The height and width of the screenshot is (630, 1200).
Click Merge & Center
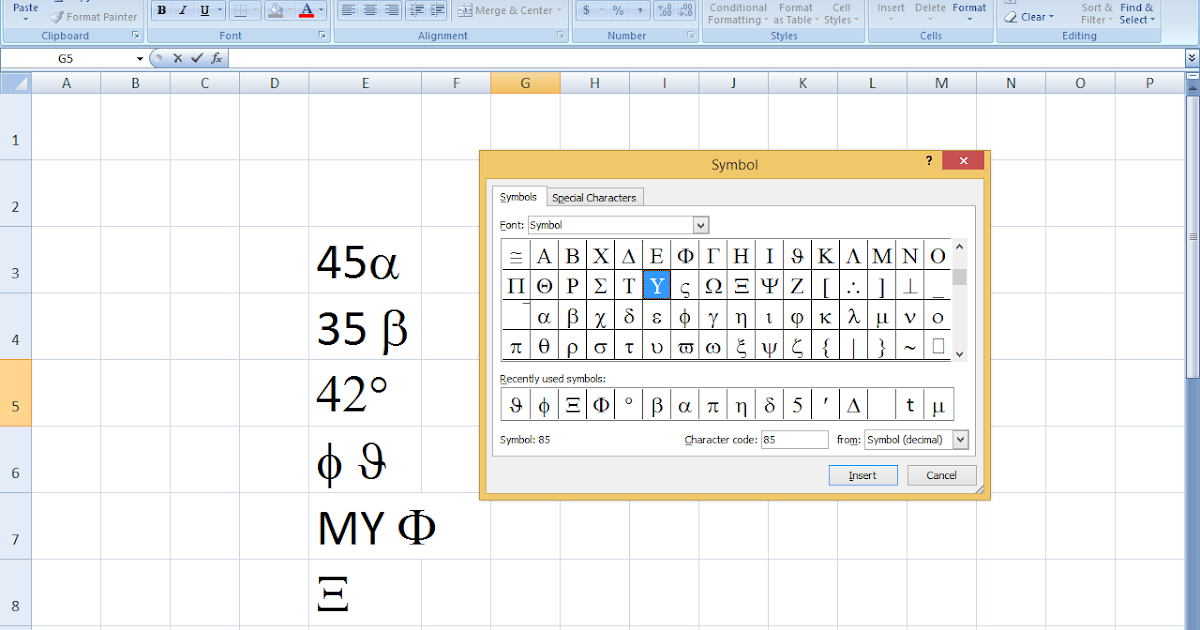click(x=509, y=11)
